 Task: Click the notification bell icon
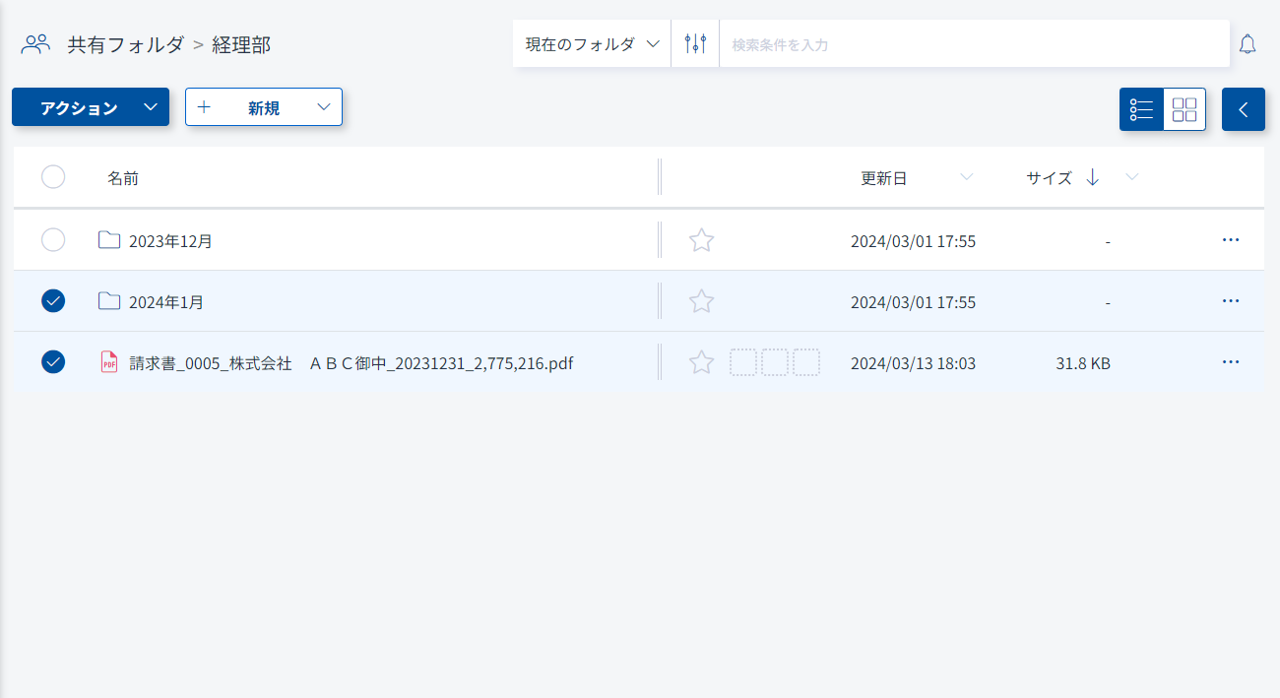(x=1247, y=44)
